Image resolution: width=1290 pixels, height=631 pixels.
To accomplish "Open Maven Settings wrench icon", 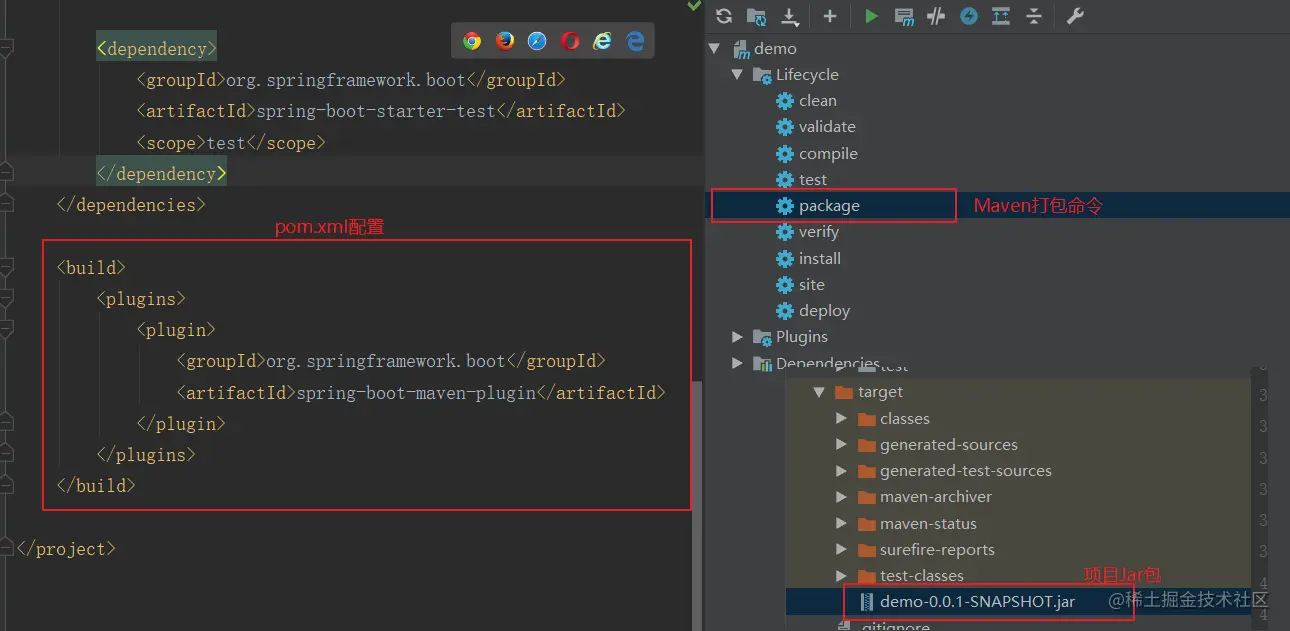I will point(1075,16).
